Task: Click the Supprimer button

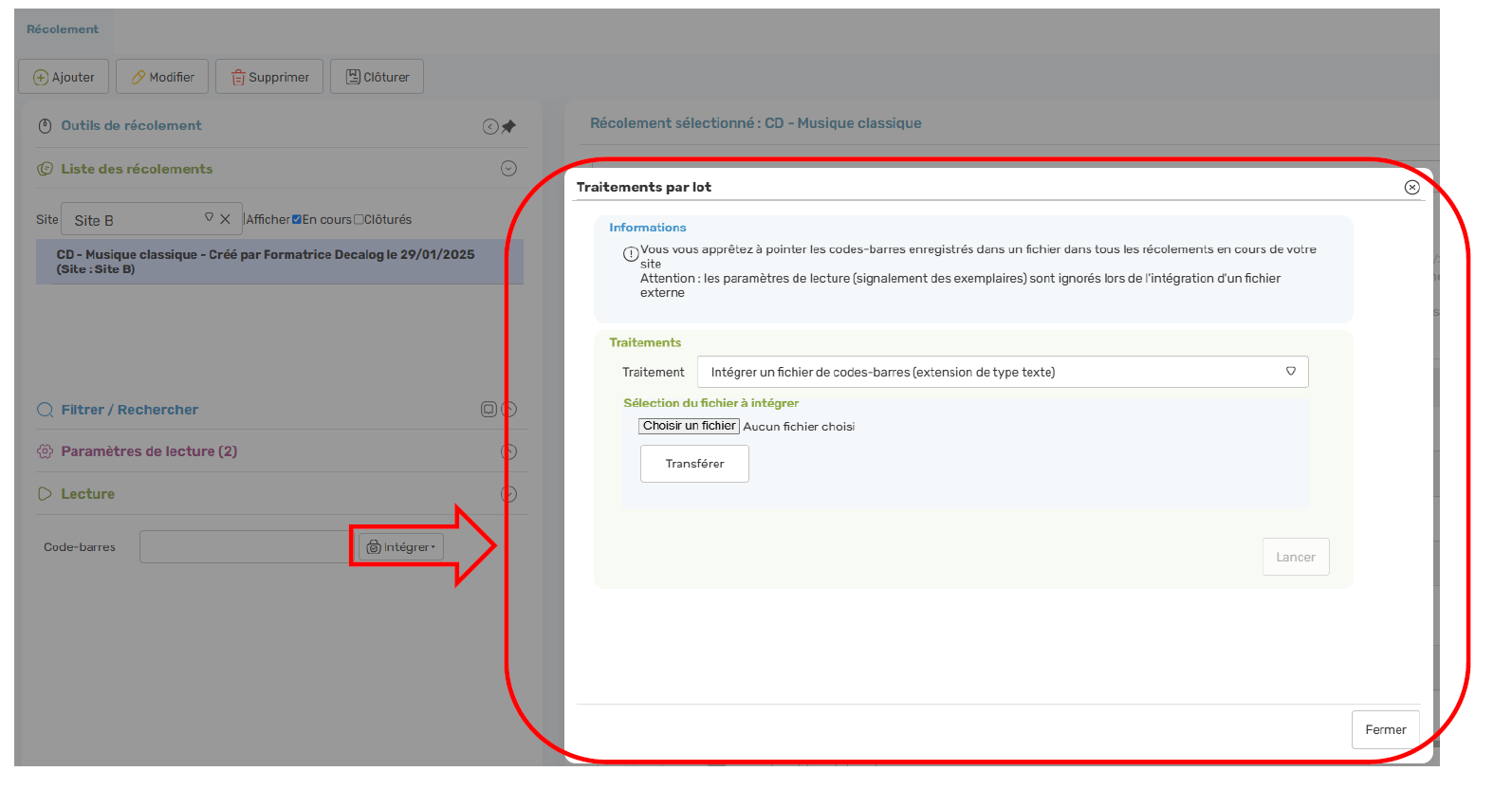Action: (x=269, y=77)
